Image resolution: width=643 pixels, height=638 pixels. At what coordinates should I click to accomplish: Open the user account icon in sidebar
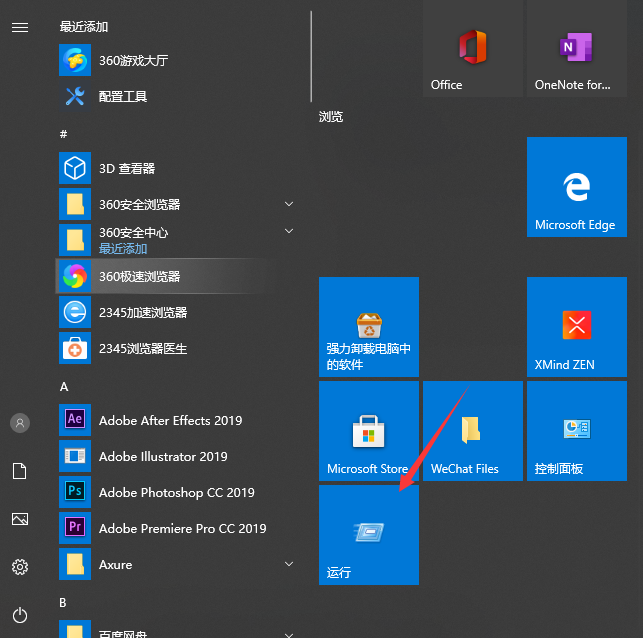pos(20,423)
